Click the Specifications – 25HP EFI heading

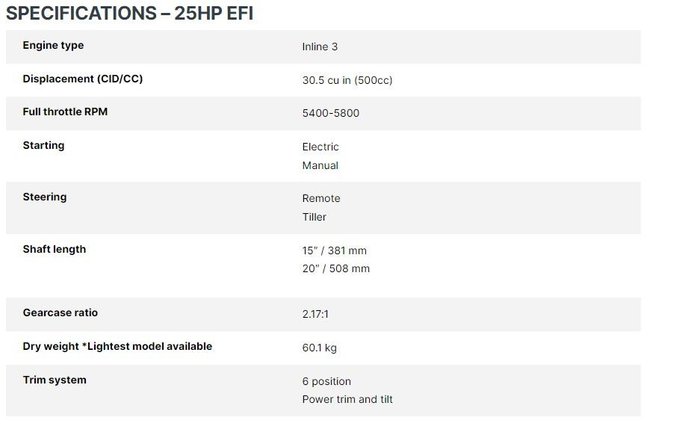click(129, 13)
